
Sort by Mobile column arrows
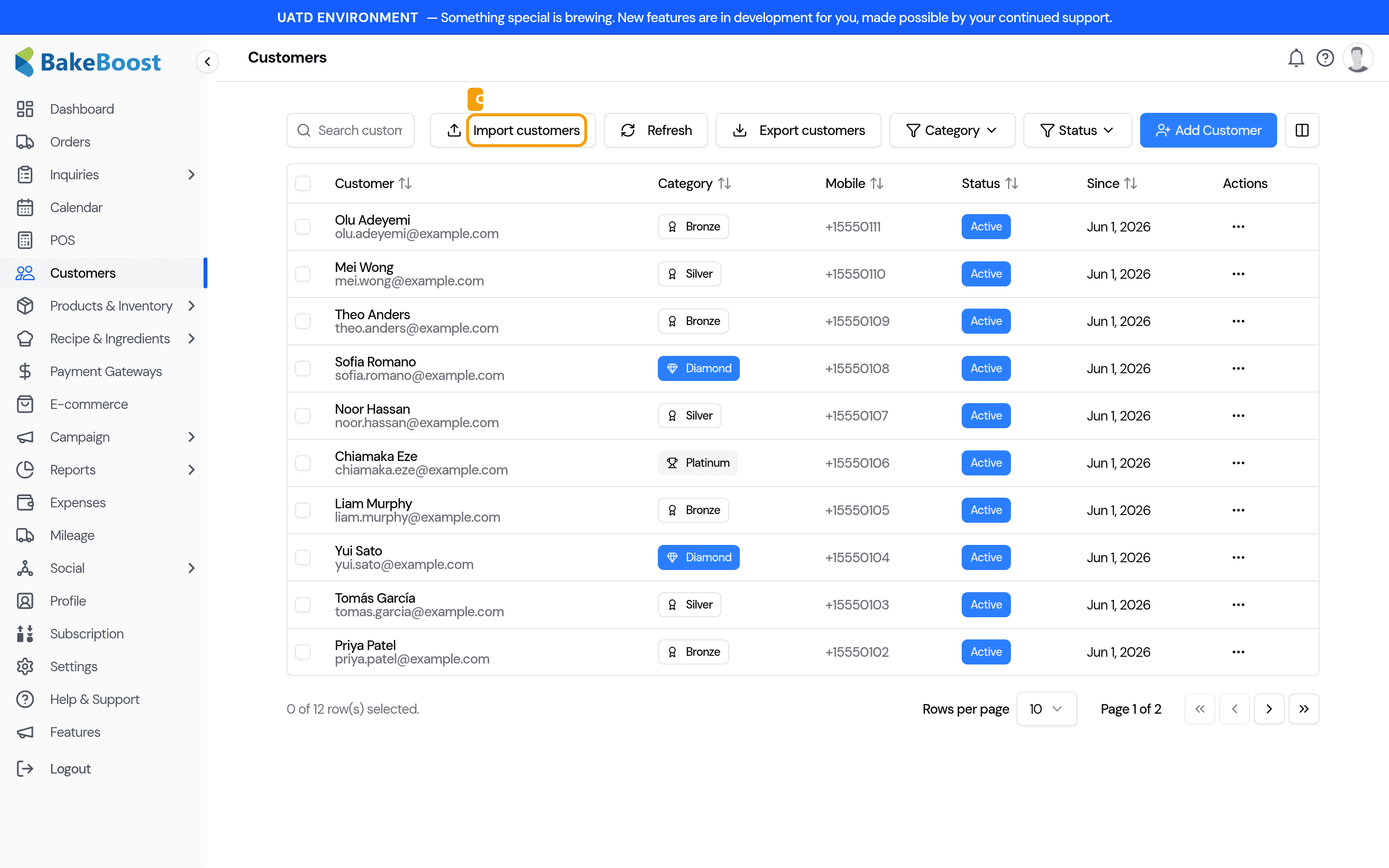[876, 183]
